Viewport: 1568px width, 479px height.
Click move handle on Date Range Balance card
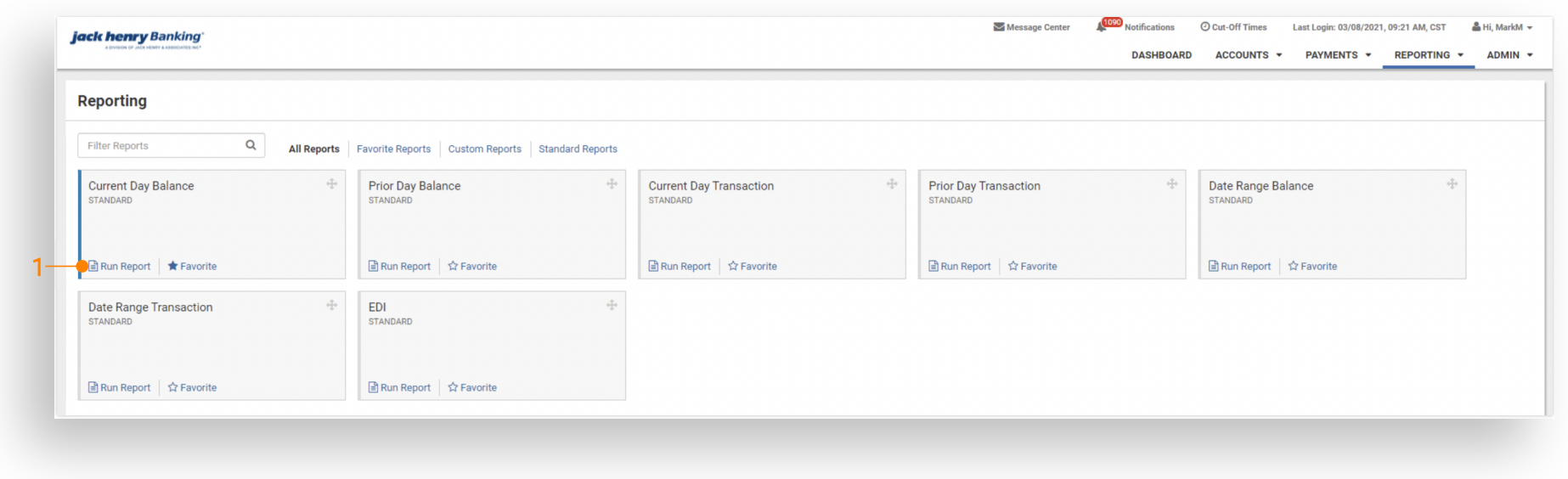(1452, 184)
